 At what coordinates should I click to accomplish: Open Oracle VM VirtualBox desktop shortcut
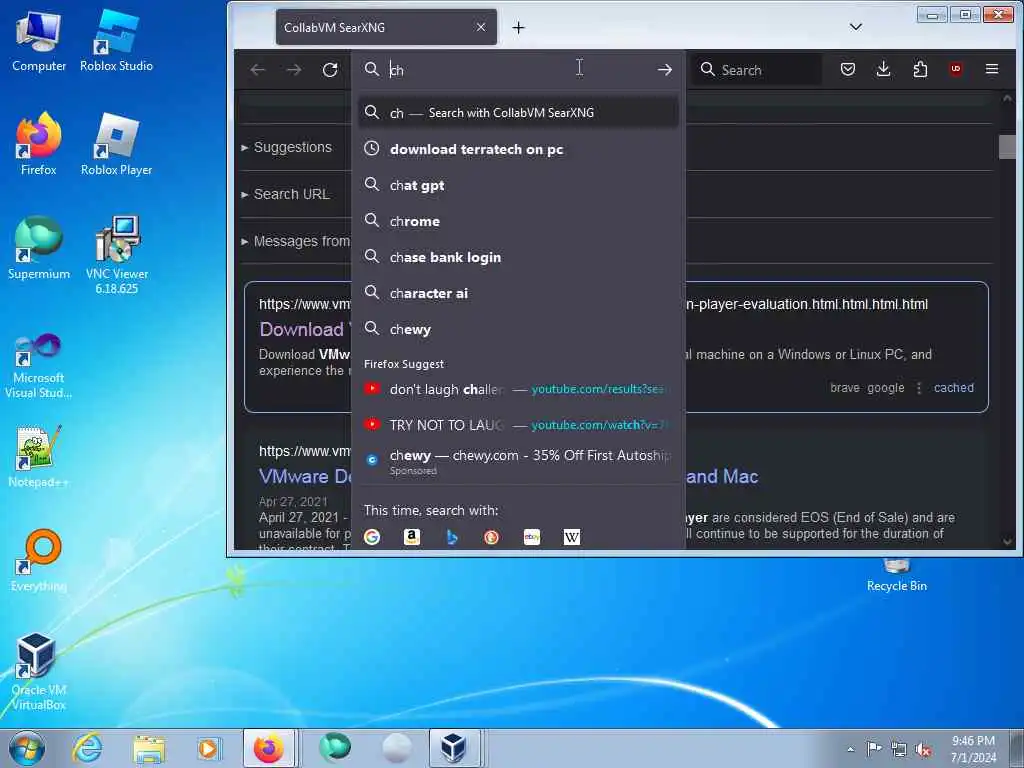[39, 671]
